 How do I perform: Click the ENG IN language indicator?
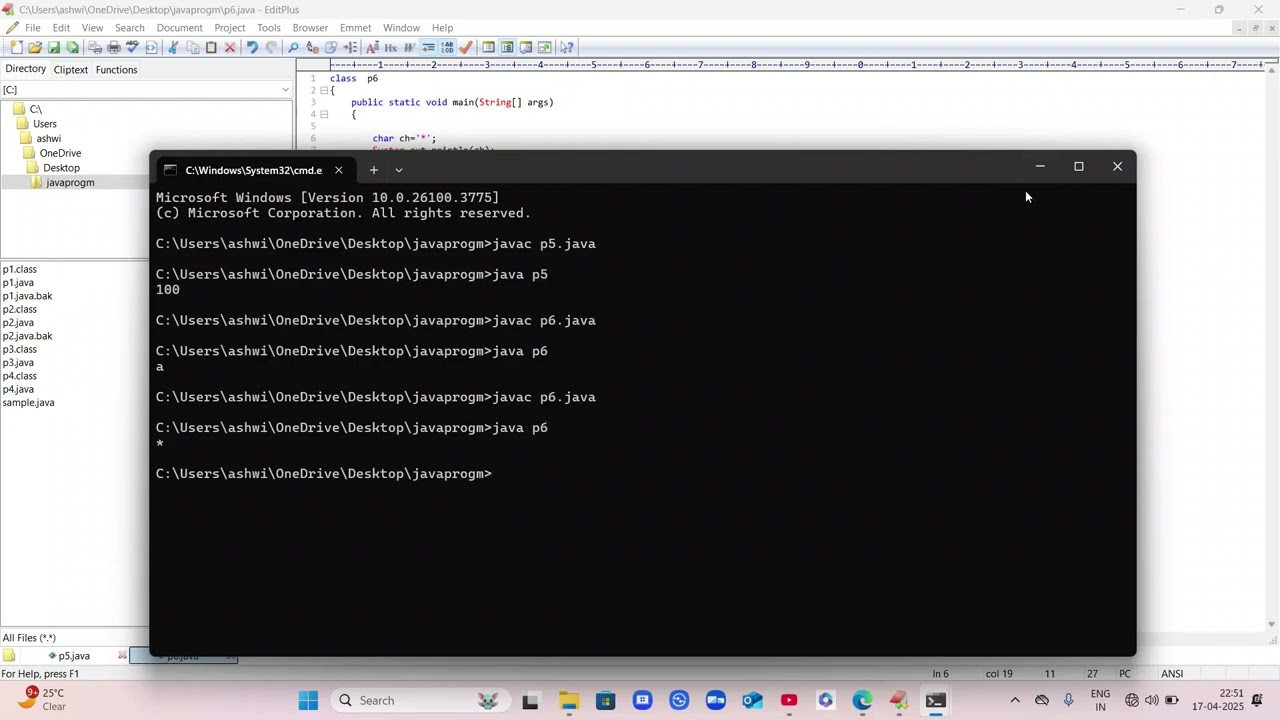(x=1100, y=700)
